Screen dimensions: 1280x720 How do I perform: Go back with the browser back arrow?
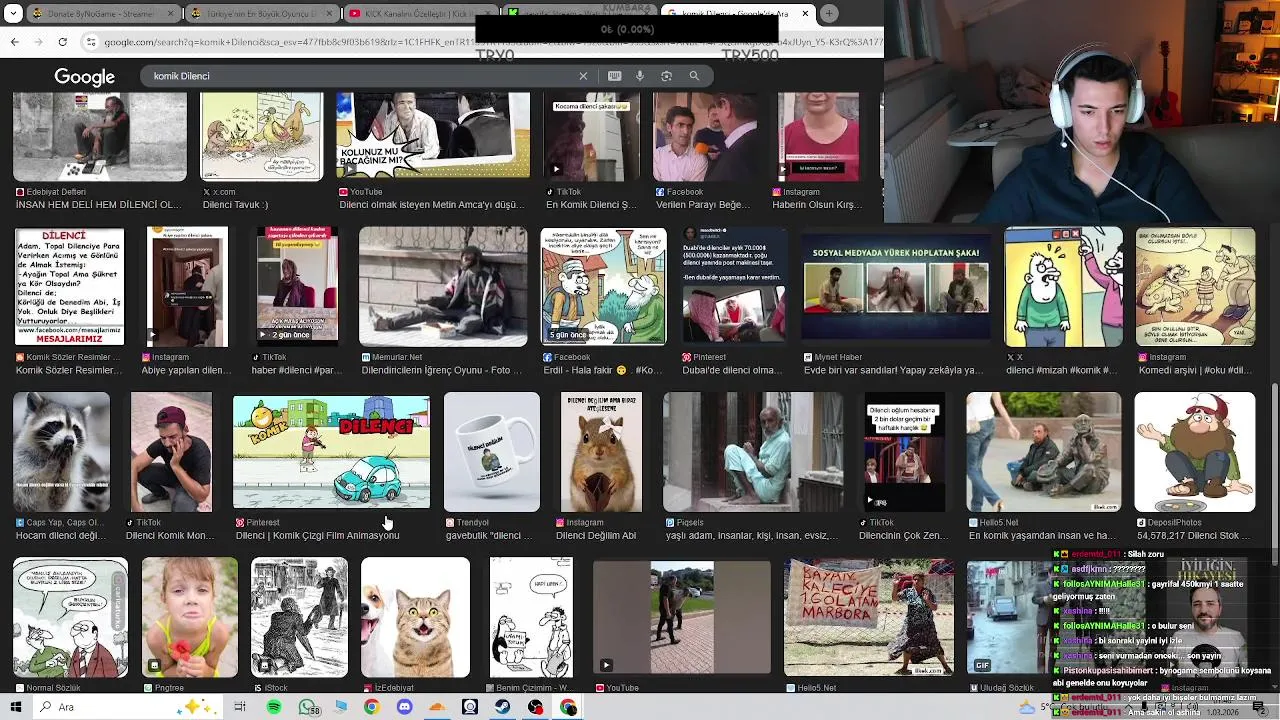pos(14,42)
